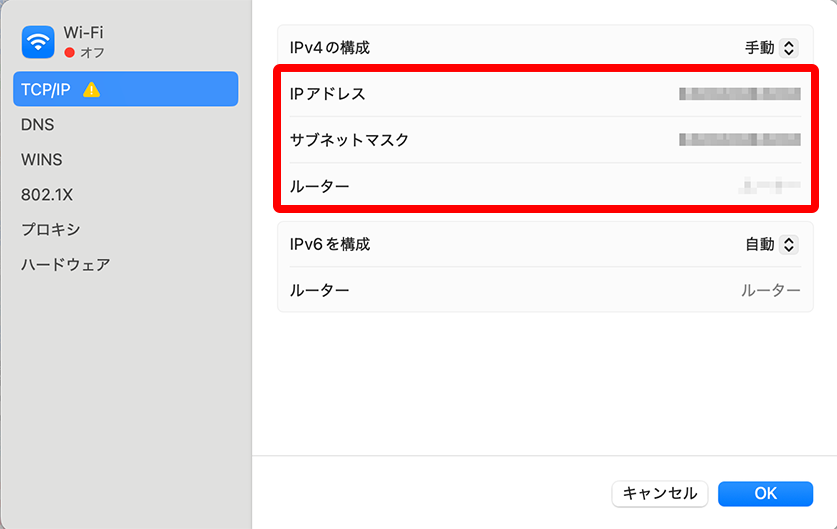Go to the プロキシ tab
Screen dimensions: 837x529
pos(51,230)
